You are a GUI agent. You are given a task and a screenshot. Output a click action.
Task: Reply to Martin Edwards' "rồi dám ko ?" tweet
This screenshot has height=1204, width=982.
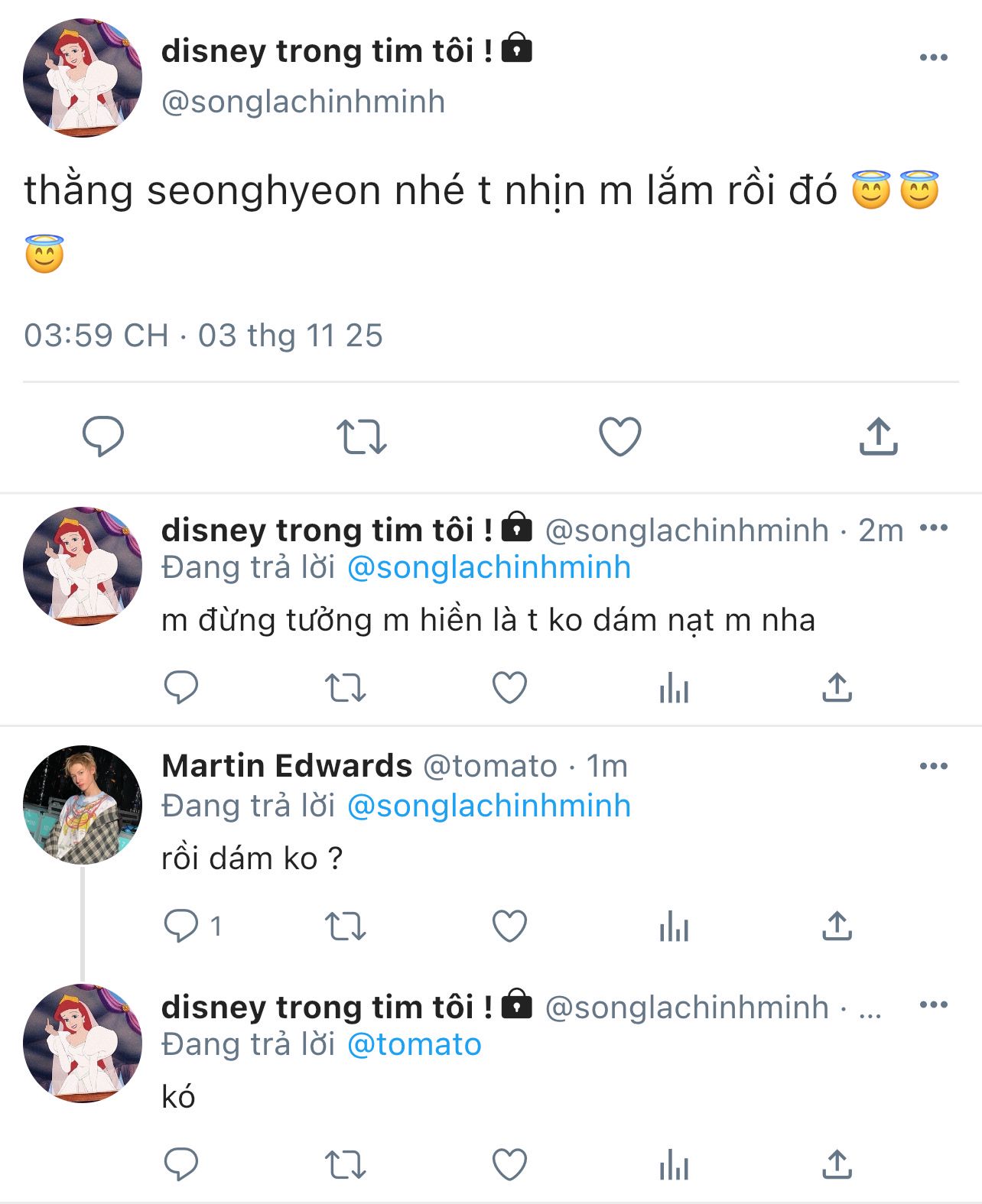(181, 927)
